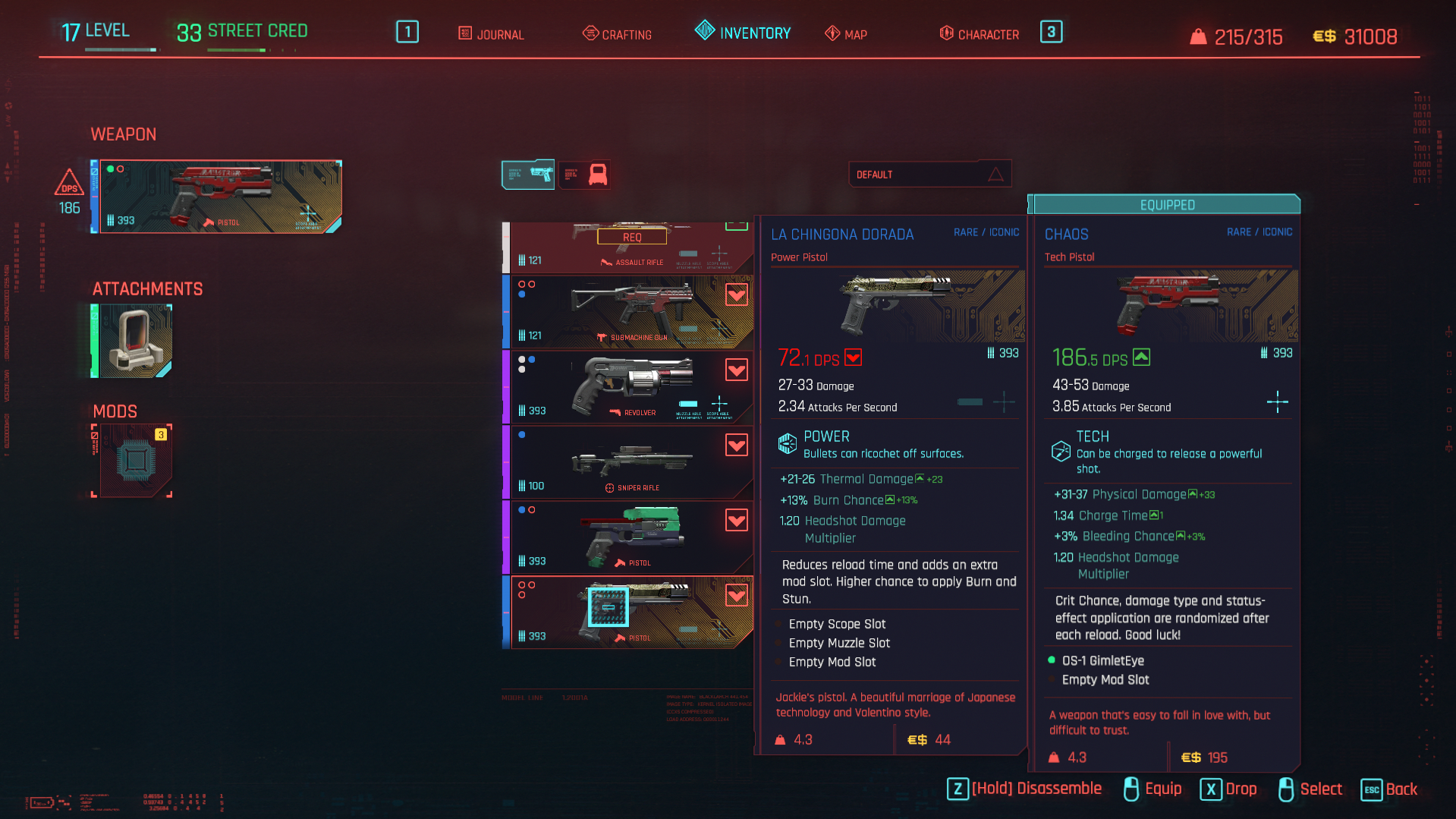Screen dimensions: 1456x819
Task: Select the green-purple pistol item
Action: tap(628, 537)
